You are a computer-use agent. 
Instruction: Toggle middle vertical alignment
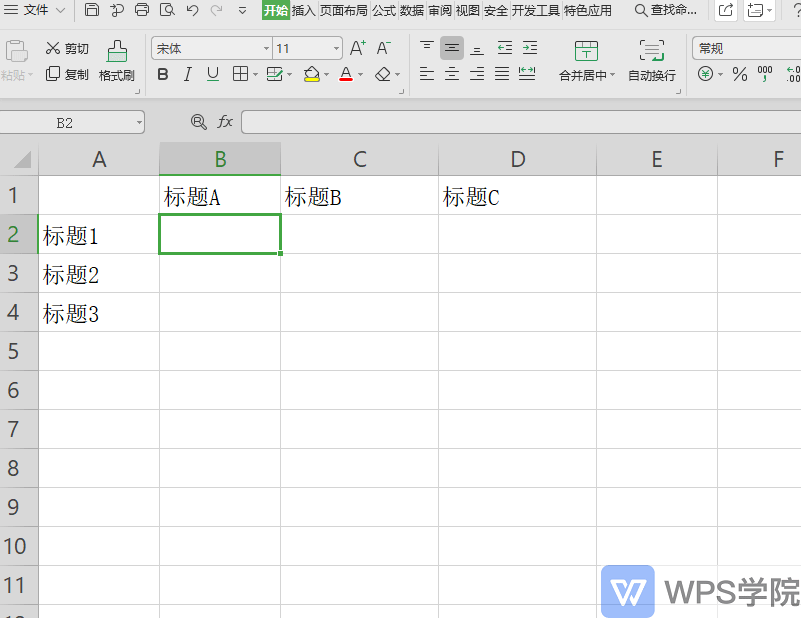point(452,47)
